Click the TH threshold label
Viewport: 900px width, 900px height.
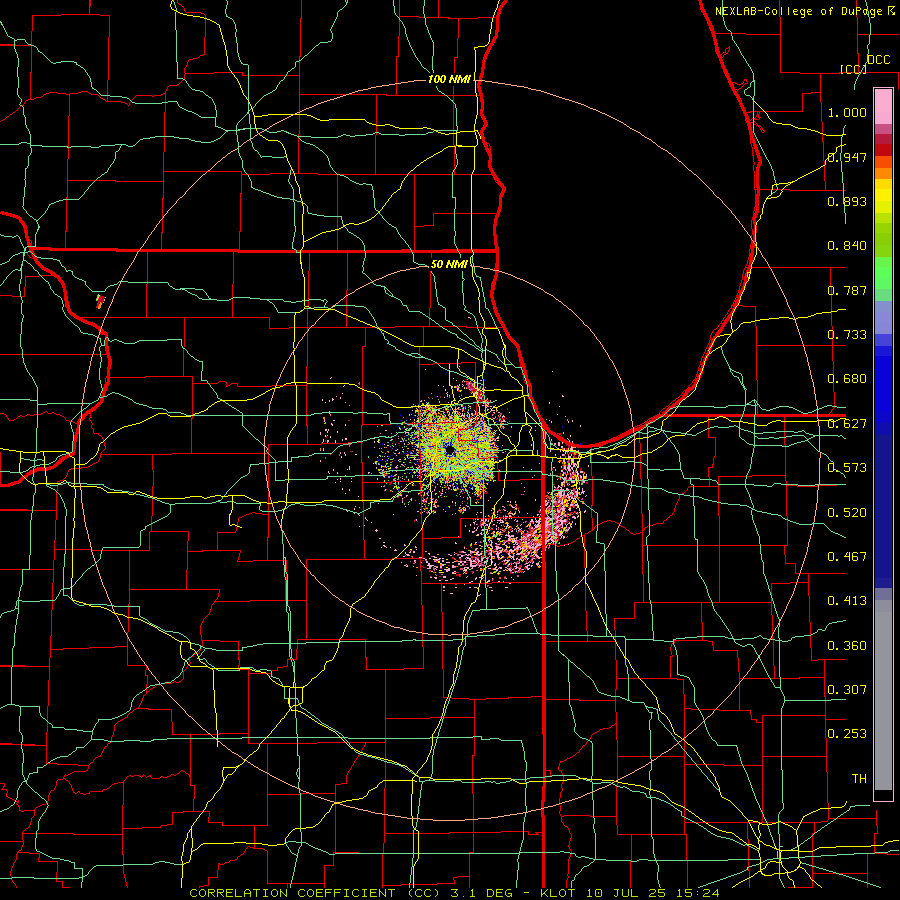pos(859,779)
